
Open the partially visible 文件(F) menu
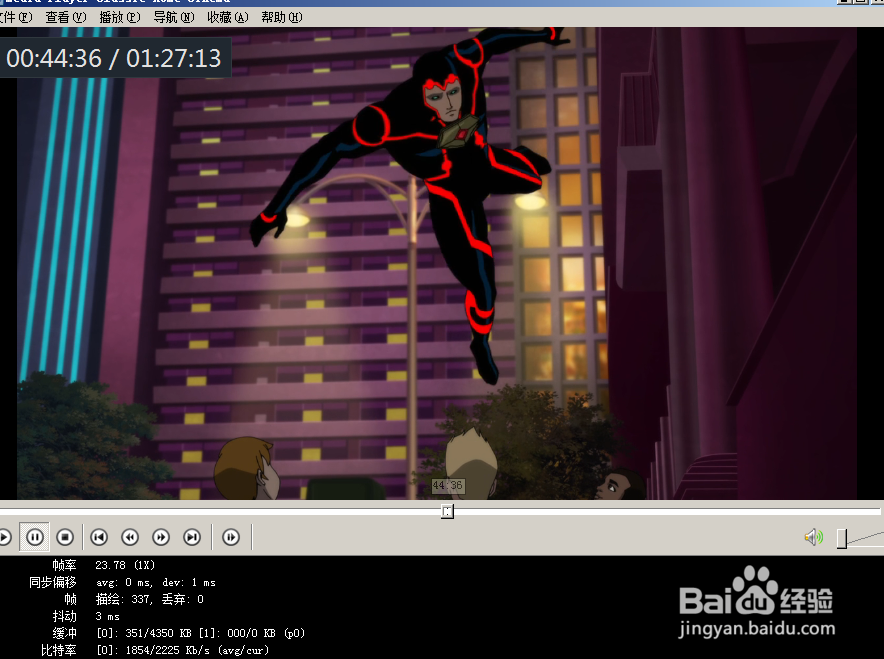pos(16,17)
